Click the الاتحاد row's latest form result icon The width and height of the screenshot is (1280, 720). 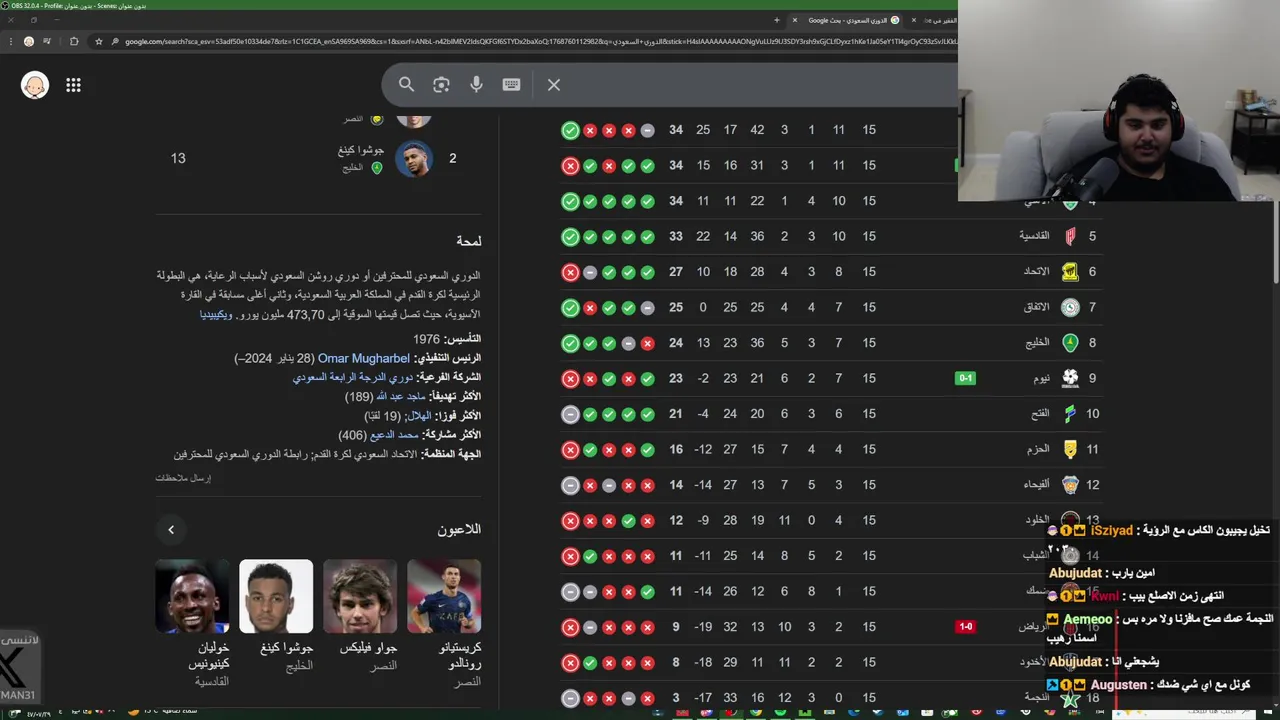(x=570, y=272)
